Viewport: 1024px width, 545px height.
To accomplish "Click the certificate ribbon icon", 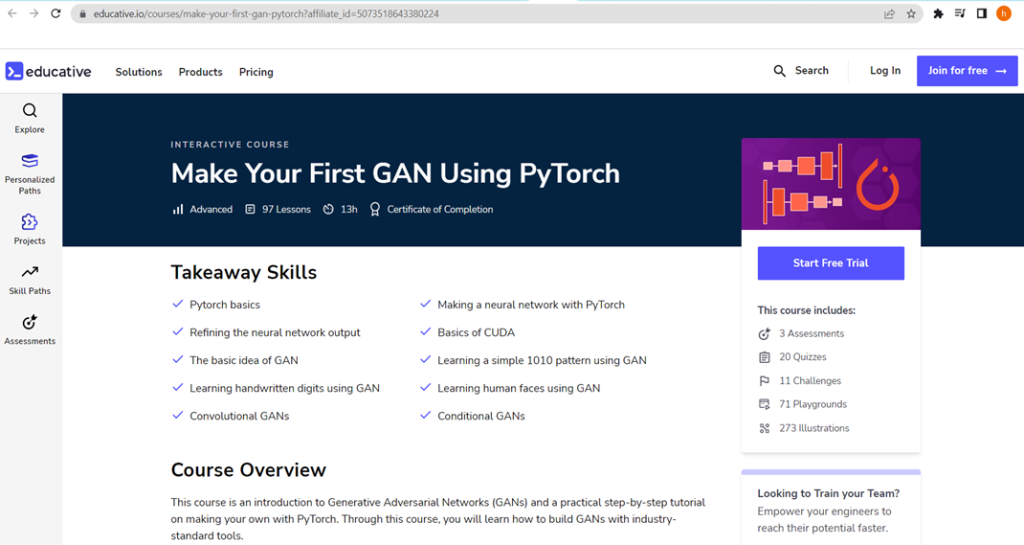I will [x=375, y=210].
